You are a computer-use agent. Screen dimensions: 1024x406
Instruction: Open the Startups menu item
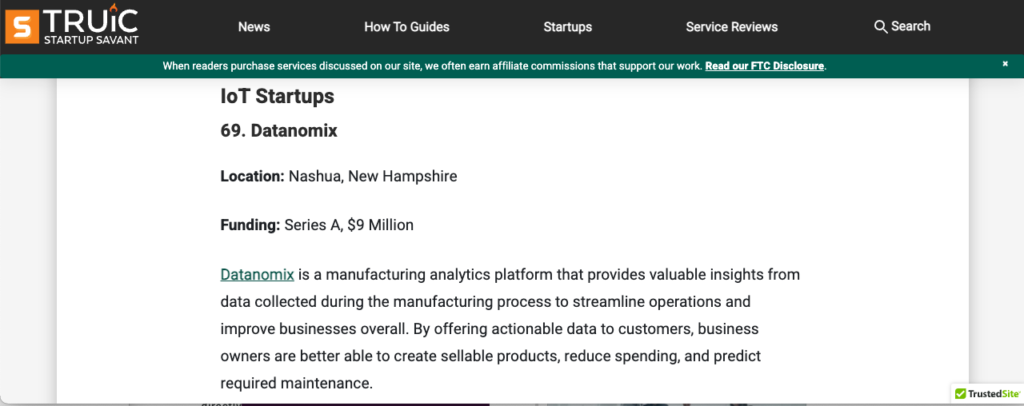568,27
